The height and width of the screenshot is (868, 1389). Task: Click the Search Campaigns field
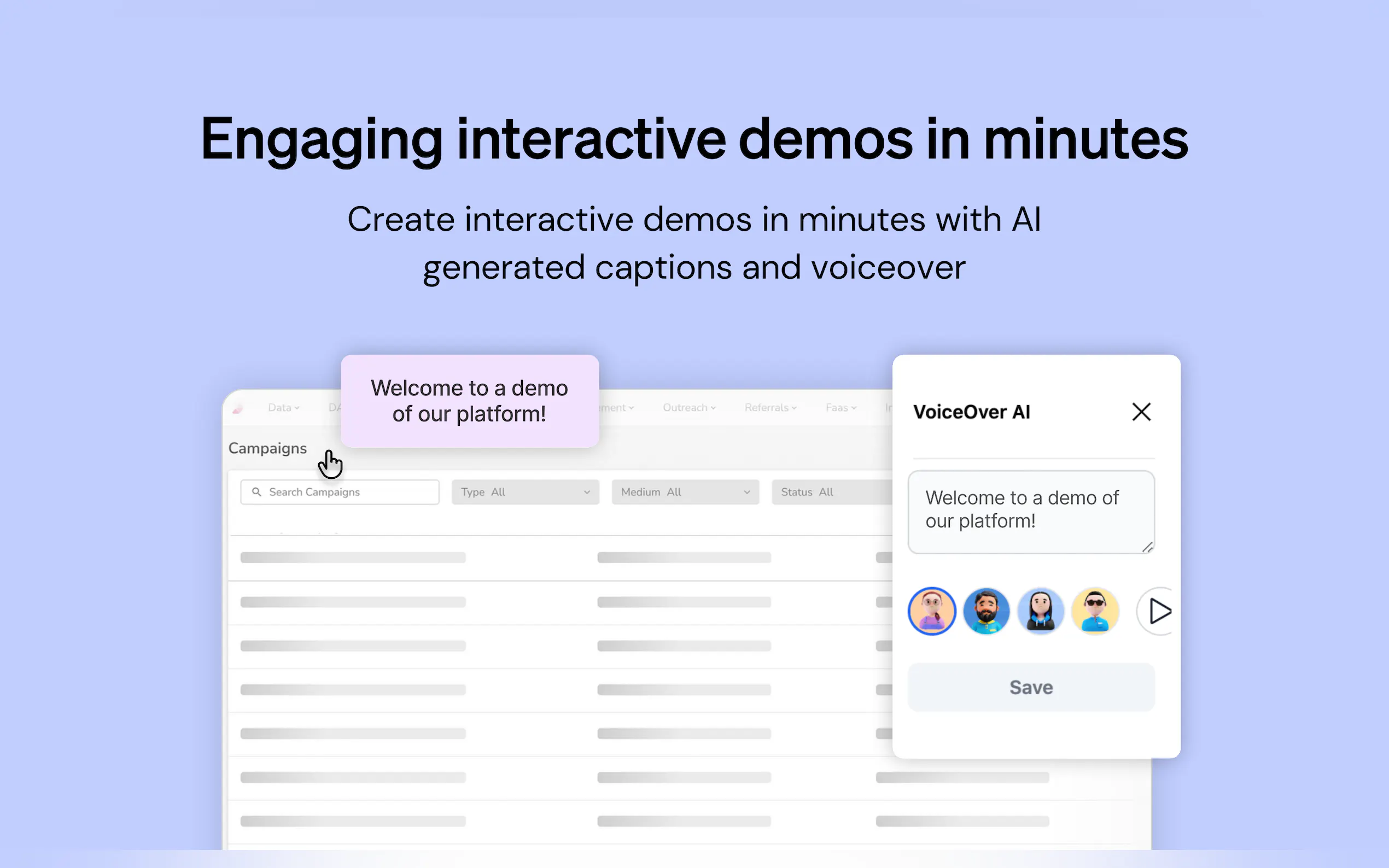(x=345, y=492)
